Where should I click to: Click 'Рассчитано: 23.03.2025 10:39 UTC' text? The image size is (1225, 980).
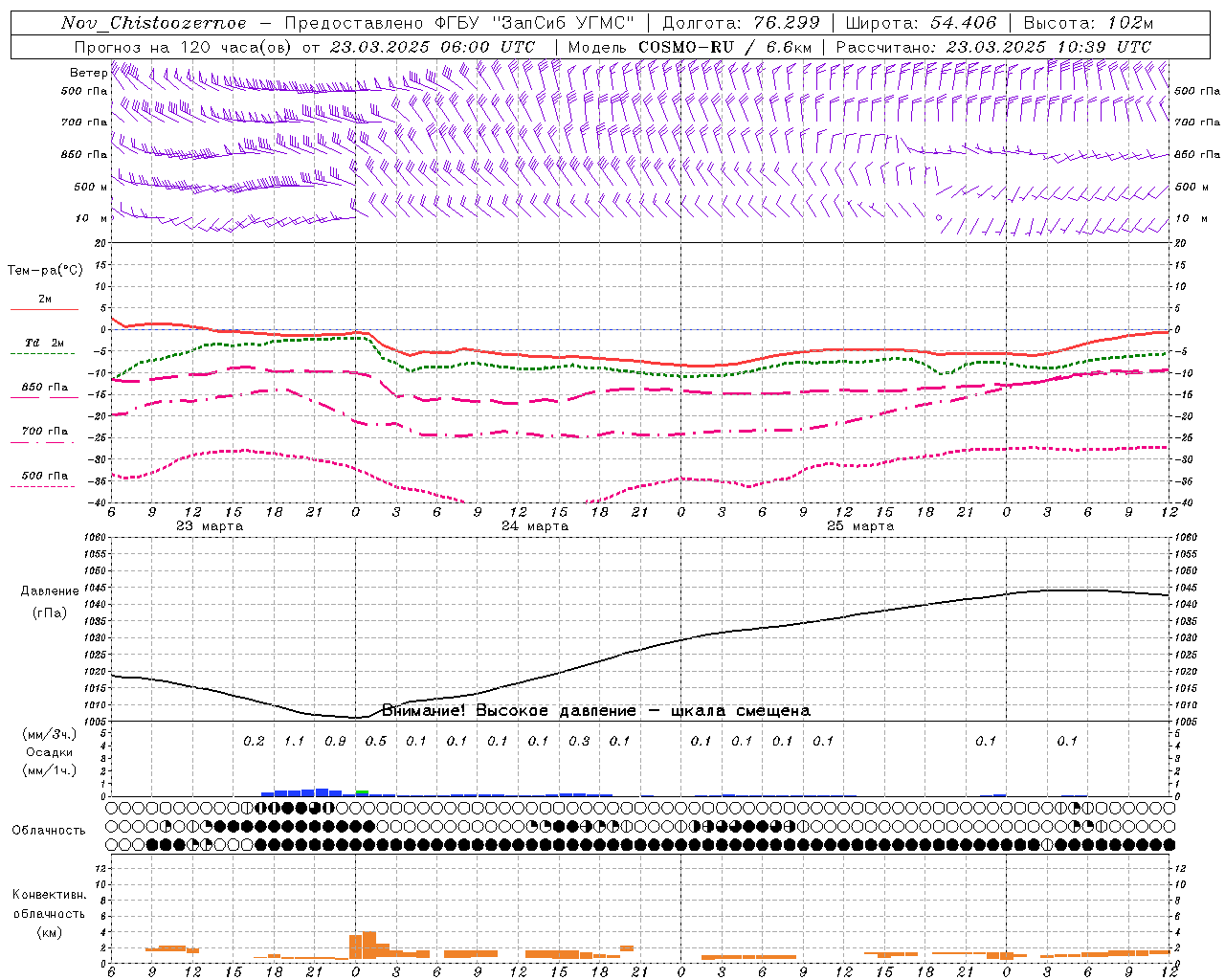(x=993, y=47)
